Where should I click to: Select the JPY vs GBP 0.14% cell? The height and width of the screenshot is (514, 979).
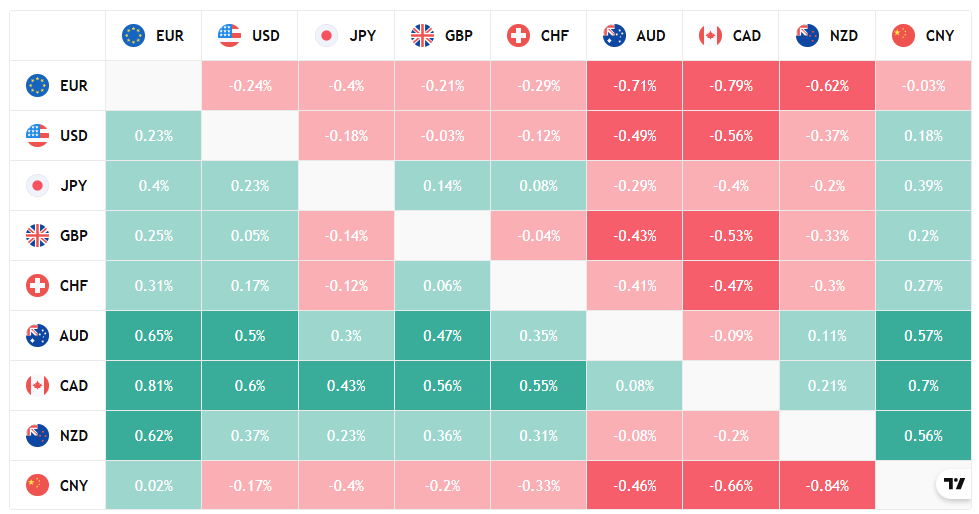coord(443,186)
